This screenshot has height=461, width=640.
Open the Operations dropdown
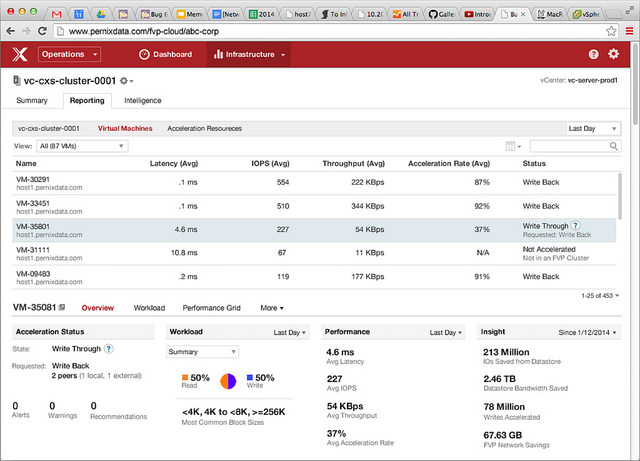pyautogui.click(x=69, y=54)
